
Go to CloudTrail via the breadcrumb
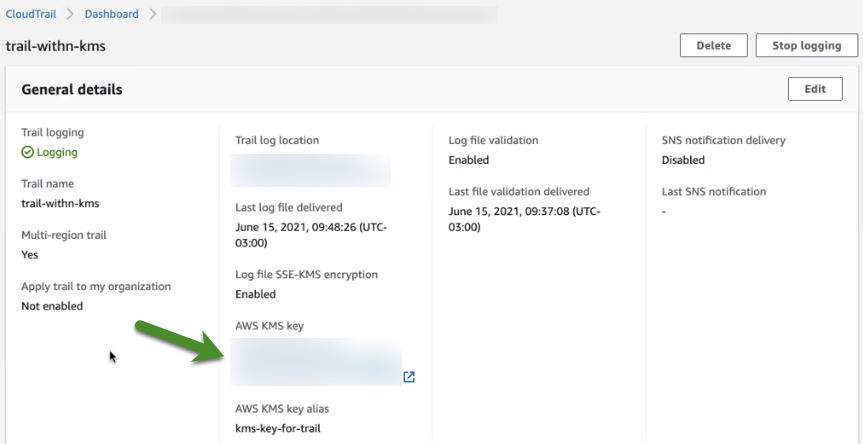point(31,14)
